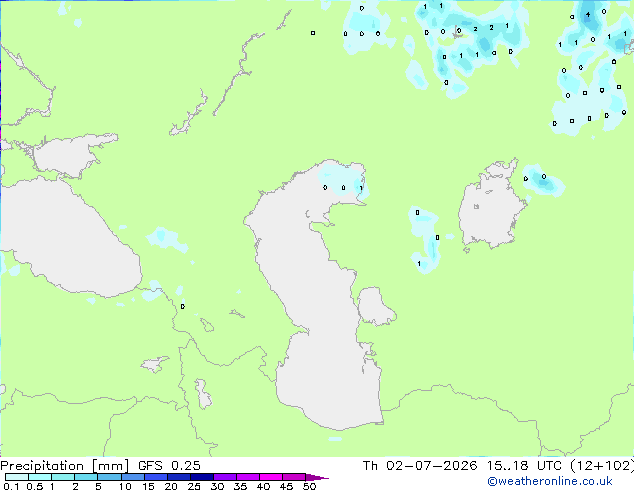Click the '15..18 UTC' time range text

point(524,466)
